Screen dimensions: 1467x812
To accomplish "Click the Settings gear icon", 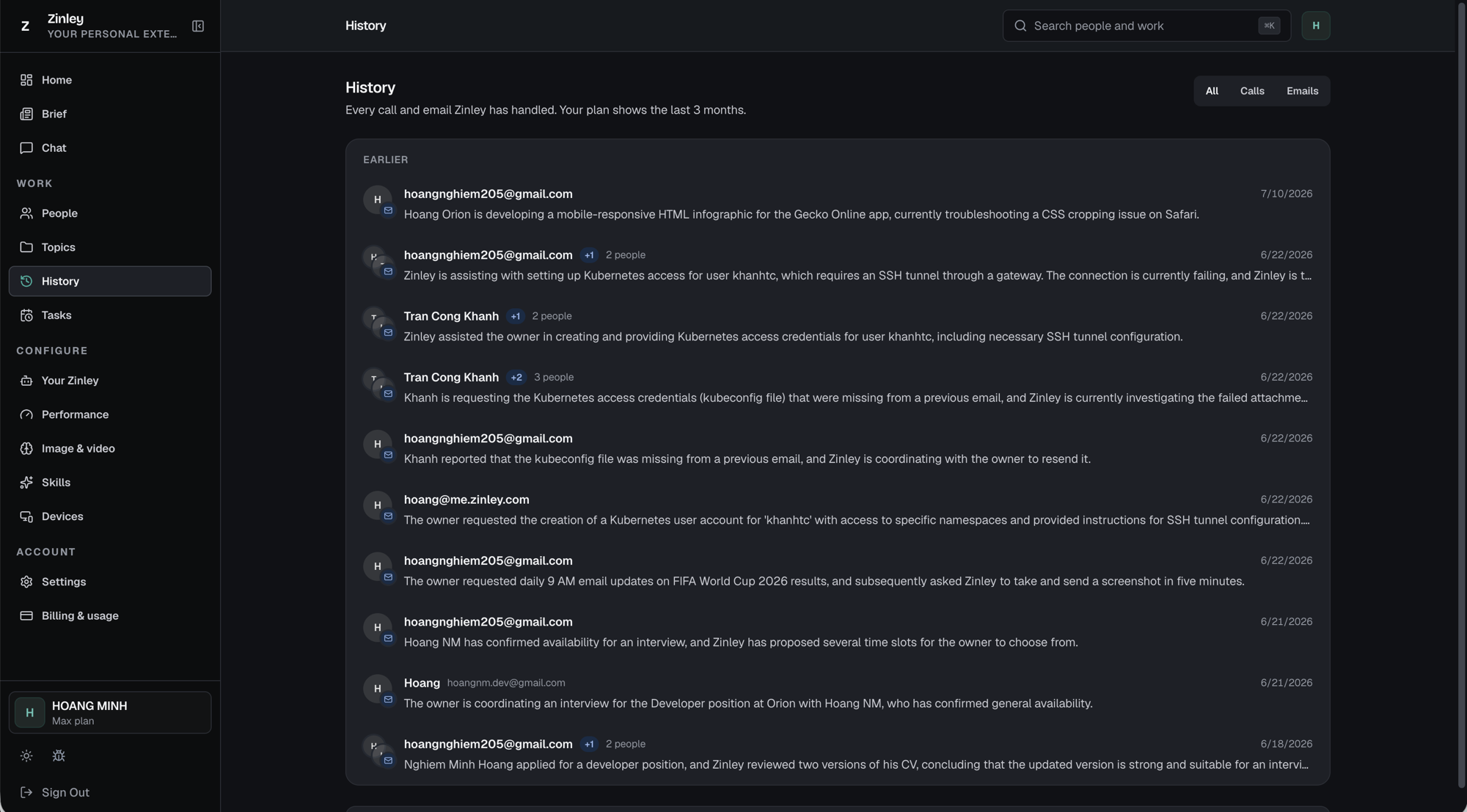I will [26, 582].
